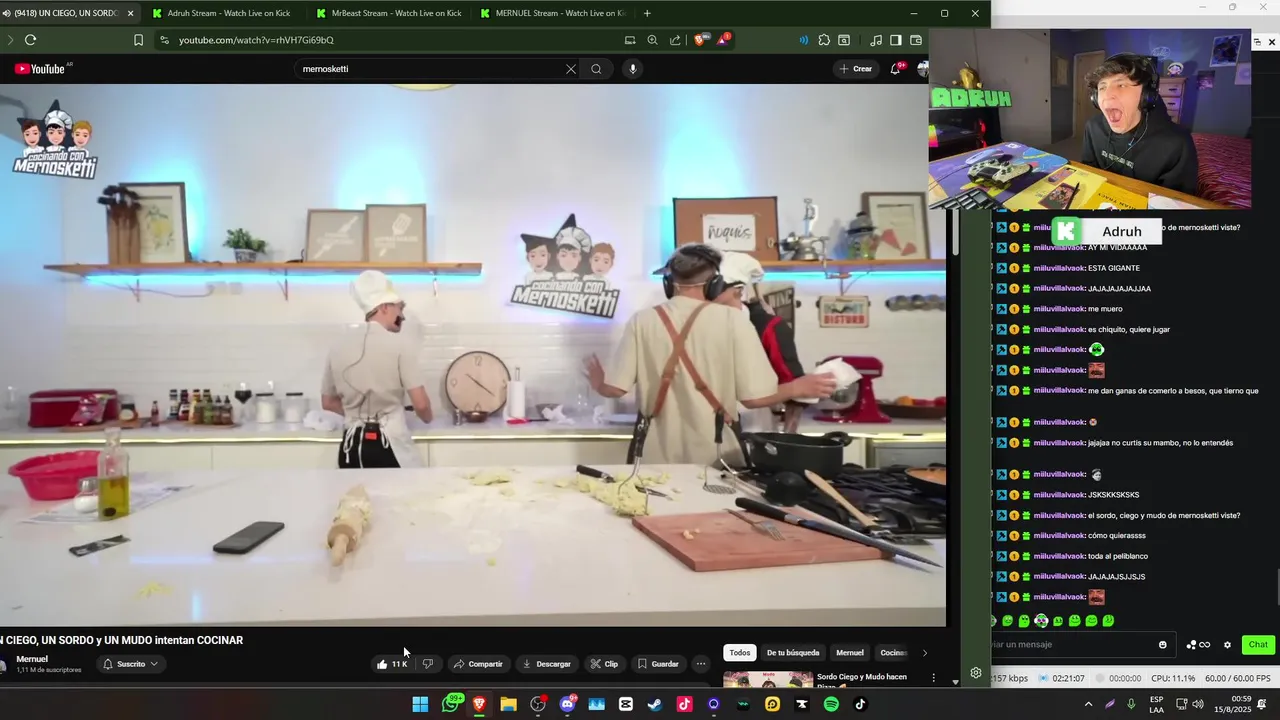Open Brave Shields lion icon
The image size is (1280, 720).
700,40
